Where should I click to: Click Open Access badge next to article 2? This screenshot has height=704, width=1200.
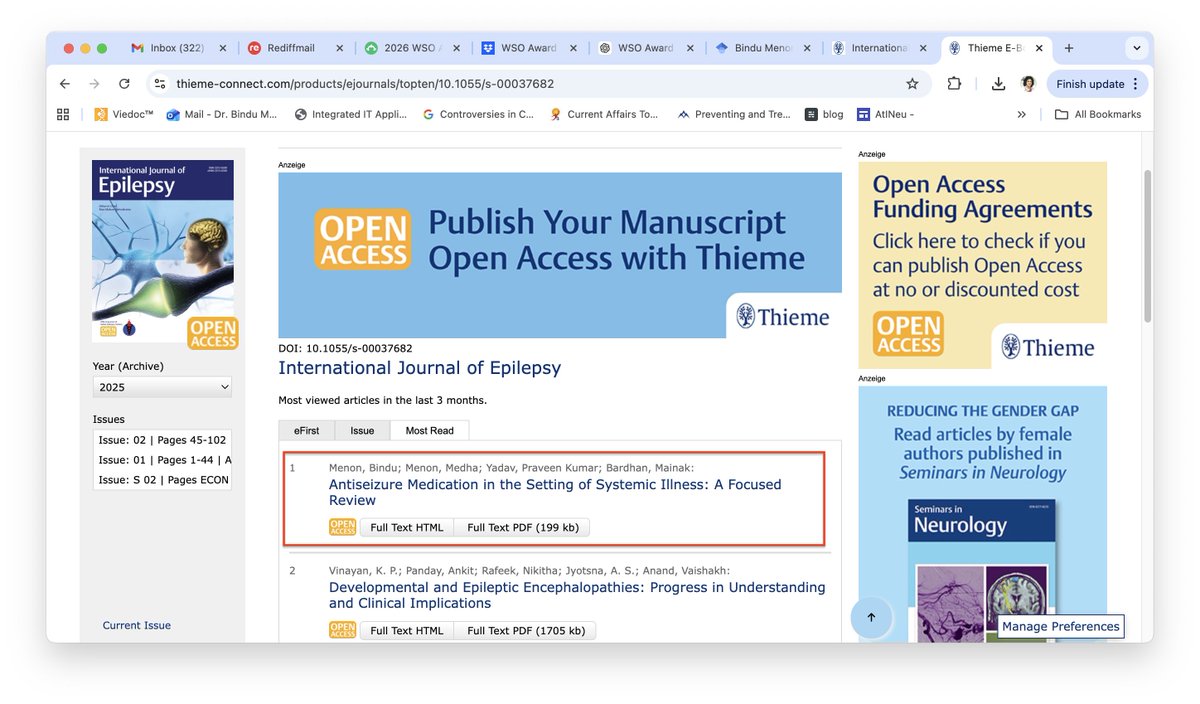pos(342,630)
